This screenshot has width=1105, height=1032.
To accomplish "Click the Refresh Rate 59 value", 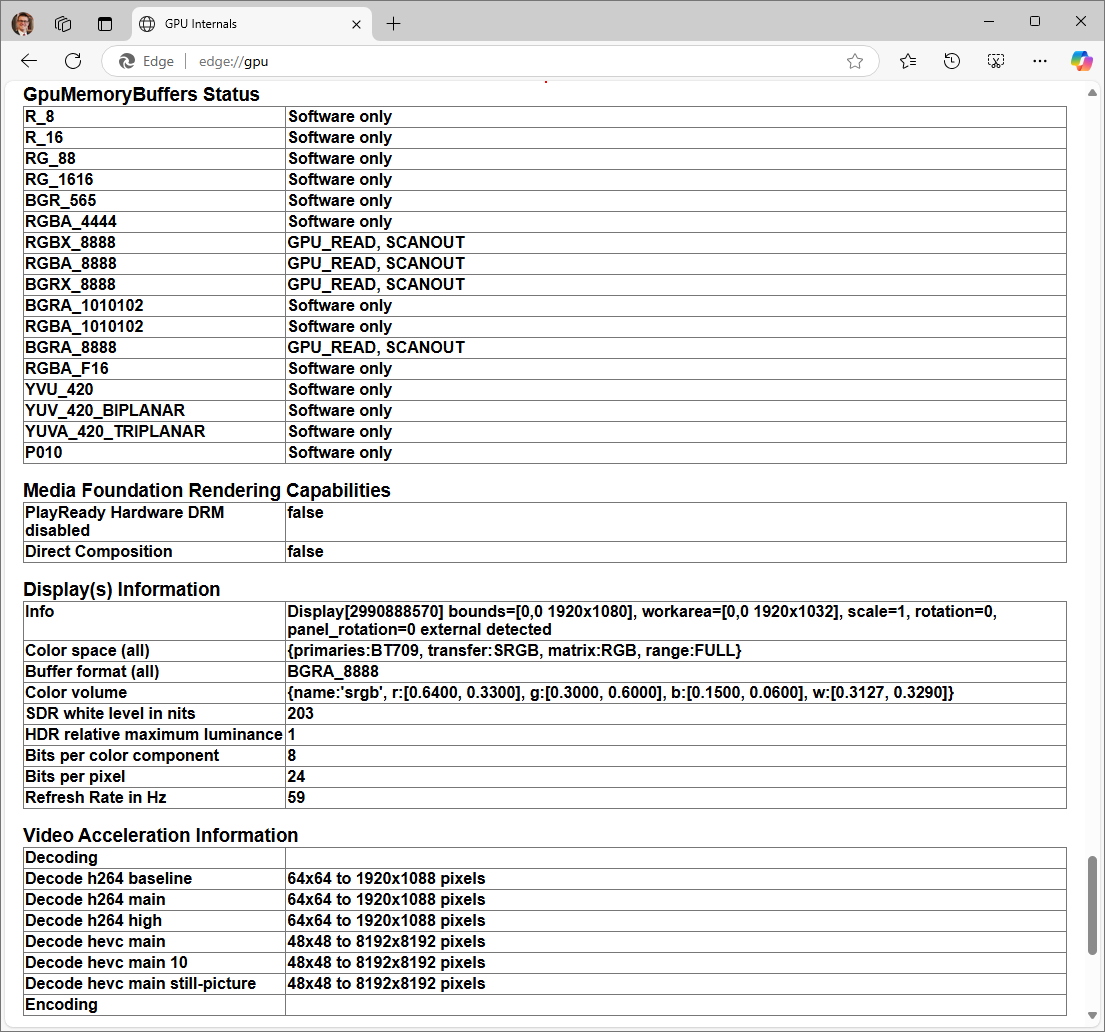I will 296,797.
